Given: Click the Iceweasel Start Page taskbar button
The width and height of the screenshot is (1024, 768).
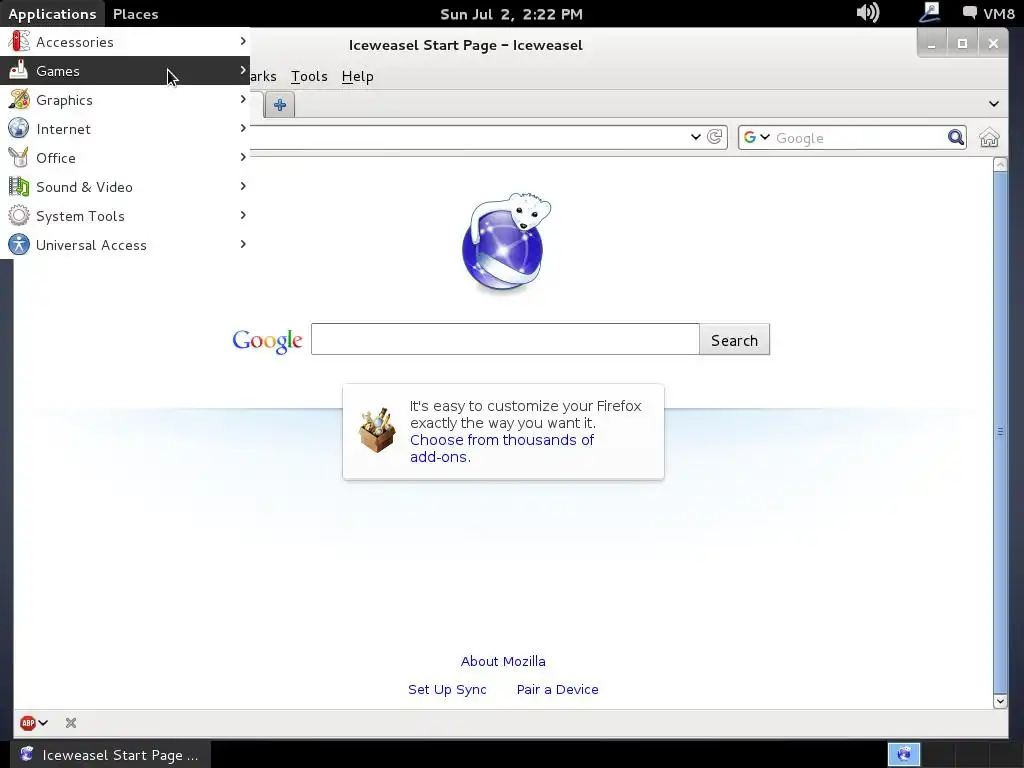Looking at the screenshot, I should coord(110,754).
